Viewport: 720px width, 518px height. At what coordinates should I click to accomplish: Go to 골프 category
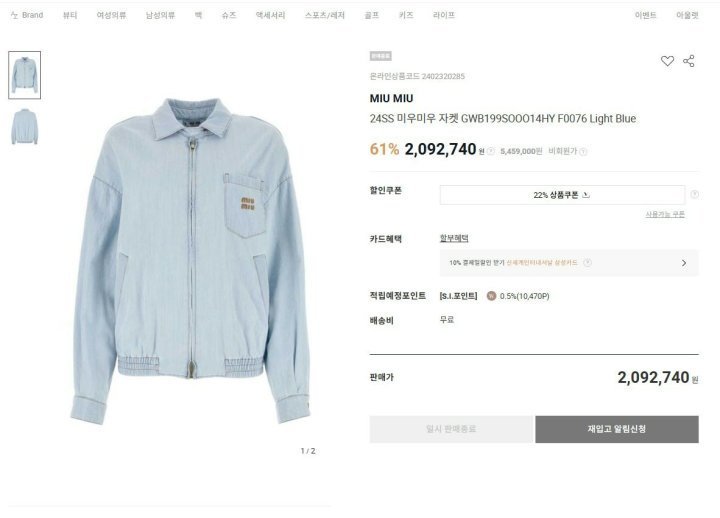coord(371,15)
